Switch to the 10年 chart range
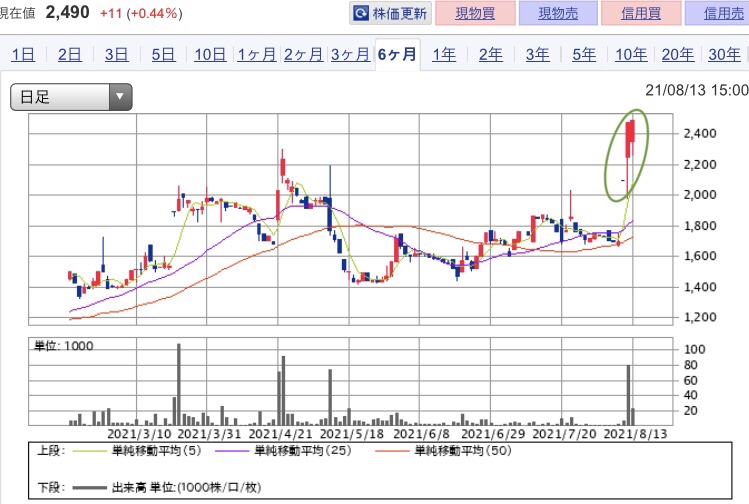The width and height of the screenshot is (749, 504). [x=631, y=55]
